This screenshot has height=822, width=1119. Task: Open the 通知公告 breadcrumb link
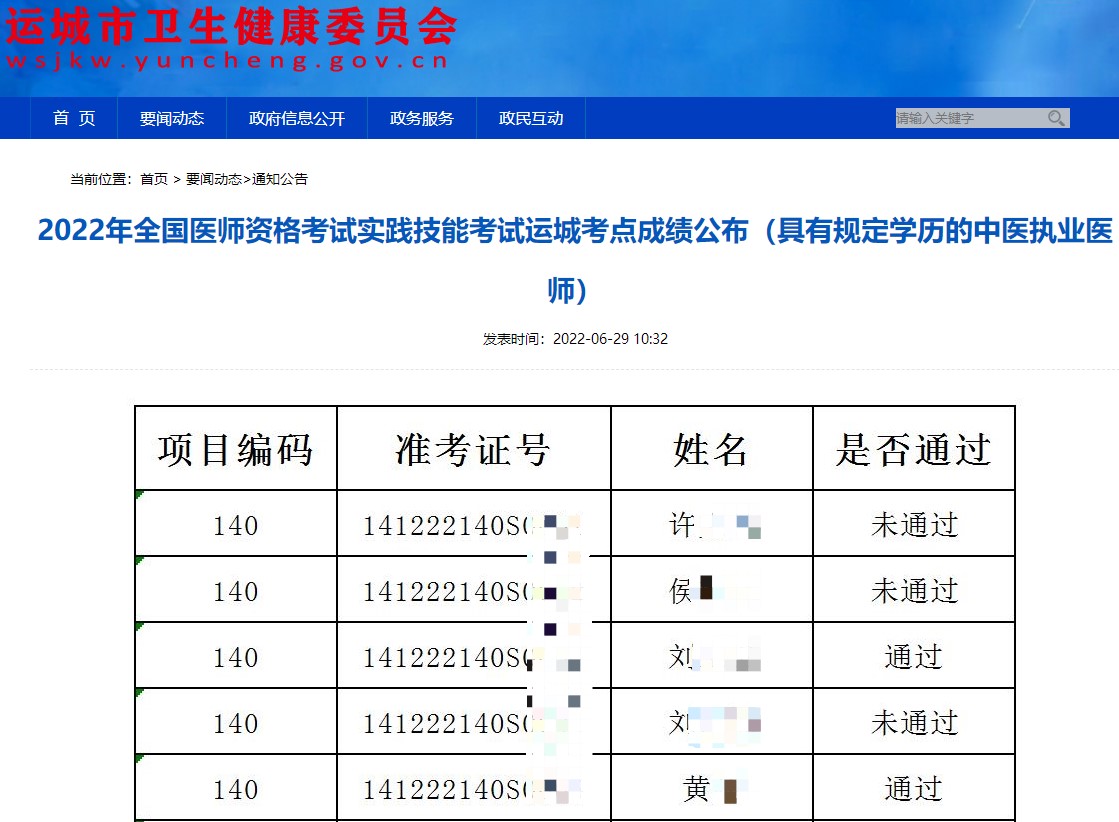(x=280, y=179)
